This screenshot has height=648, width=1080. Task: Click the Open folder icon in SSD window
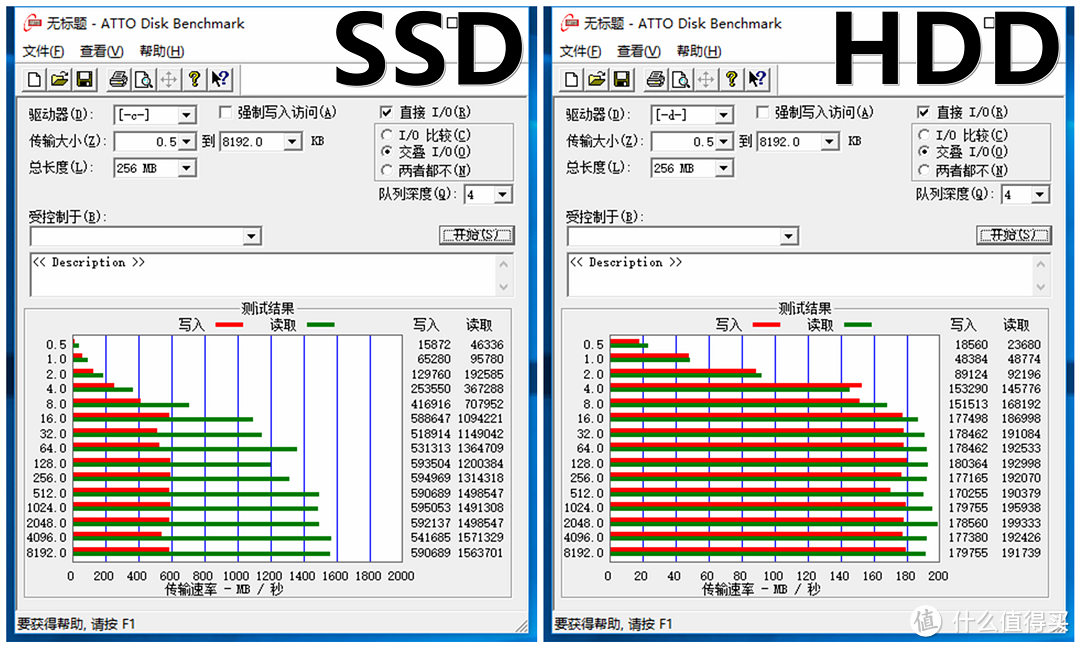59,79
